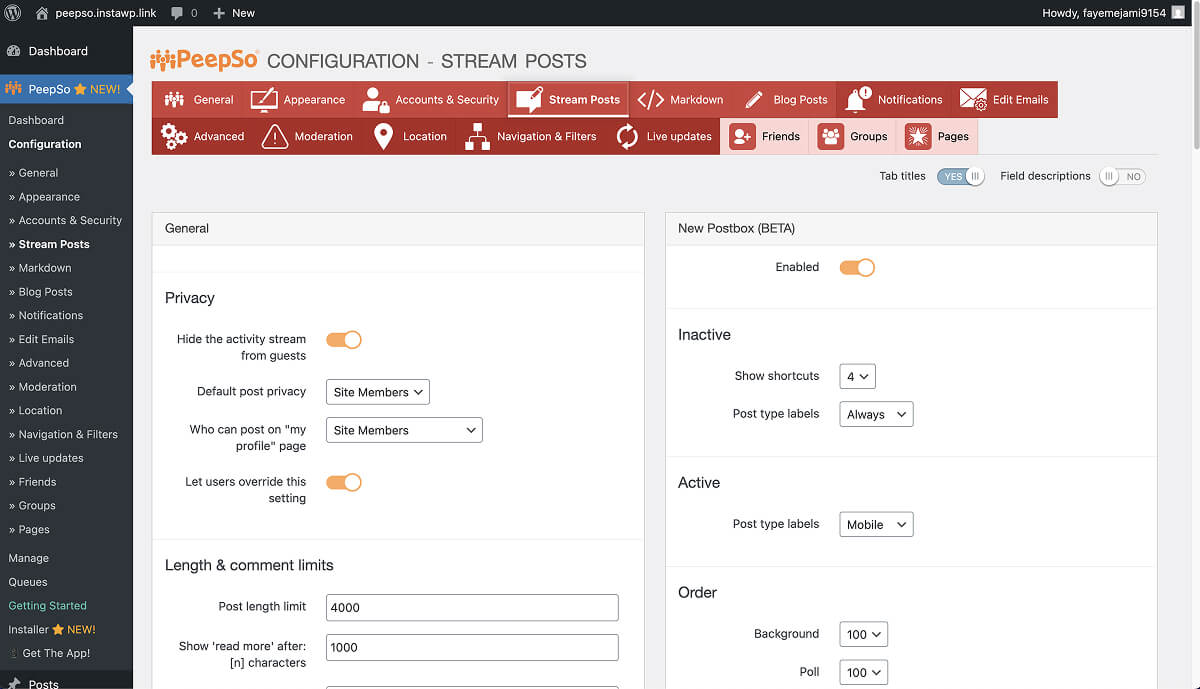1200x689 pixels.
Task: Toggle Tab titles switch
Action: coord(960,176)
